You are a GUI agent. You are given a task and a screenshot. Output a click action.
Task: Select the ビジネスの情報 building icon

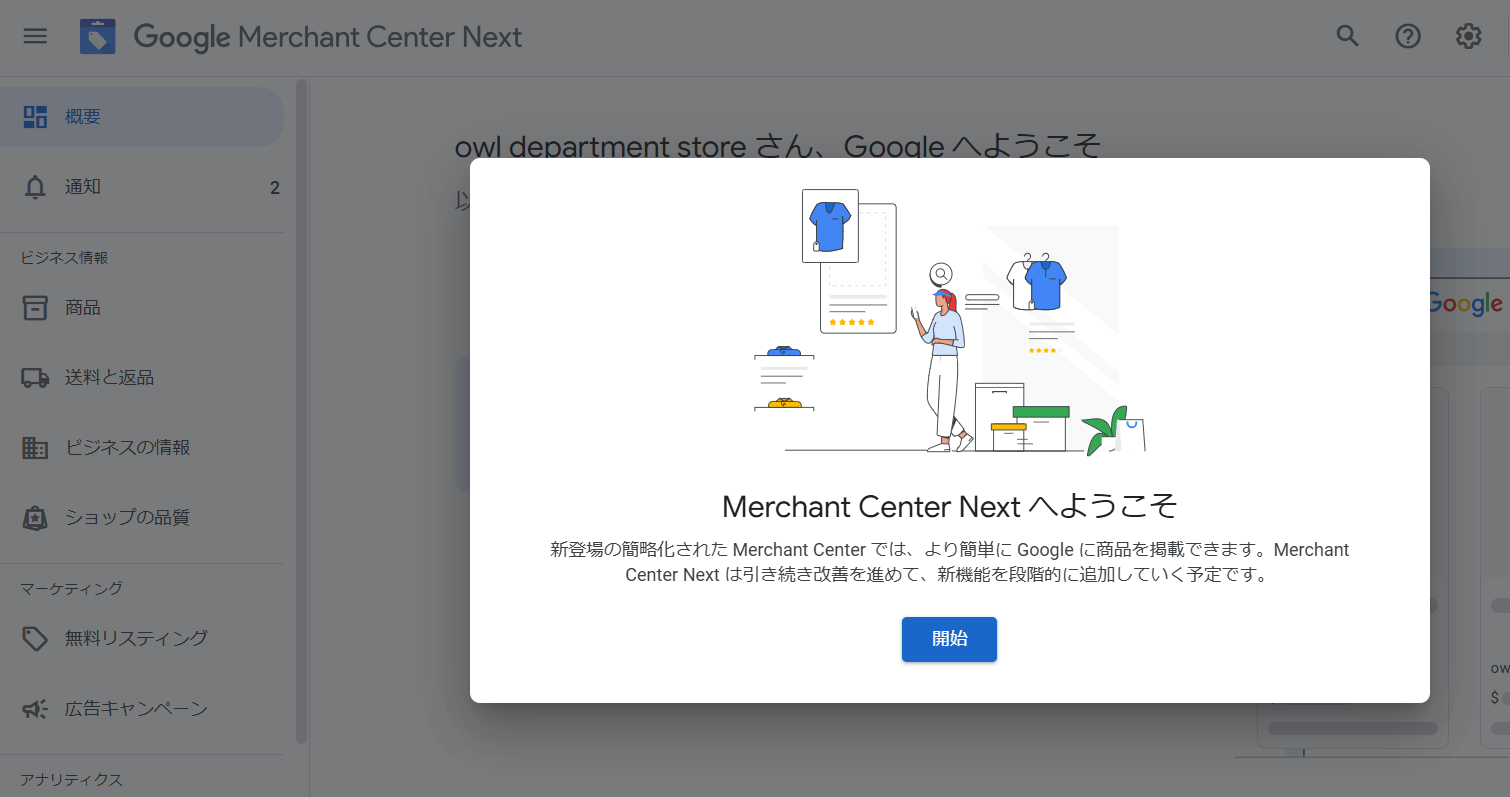click(35, 447)
